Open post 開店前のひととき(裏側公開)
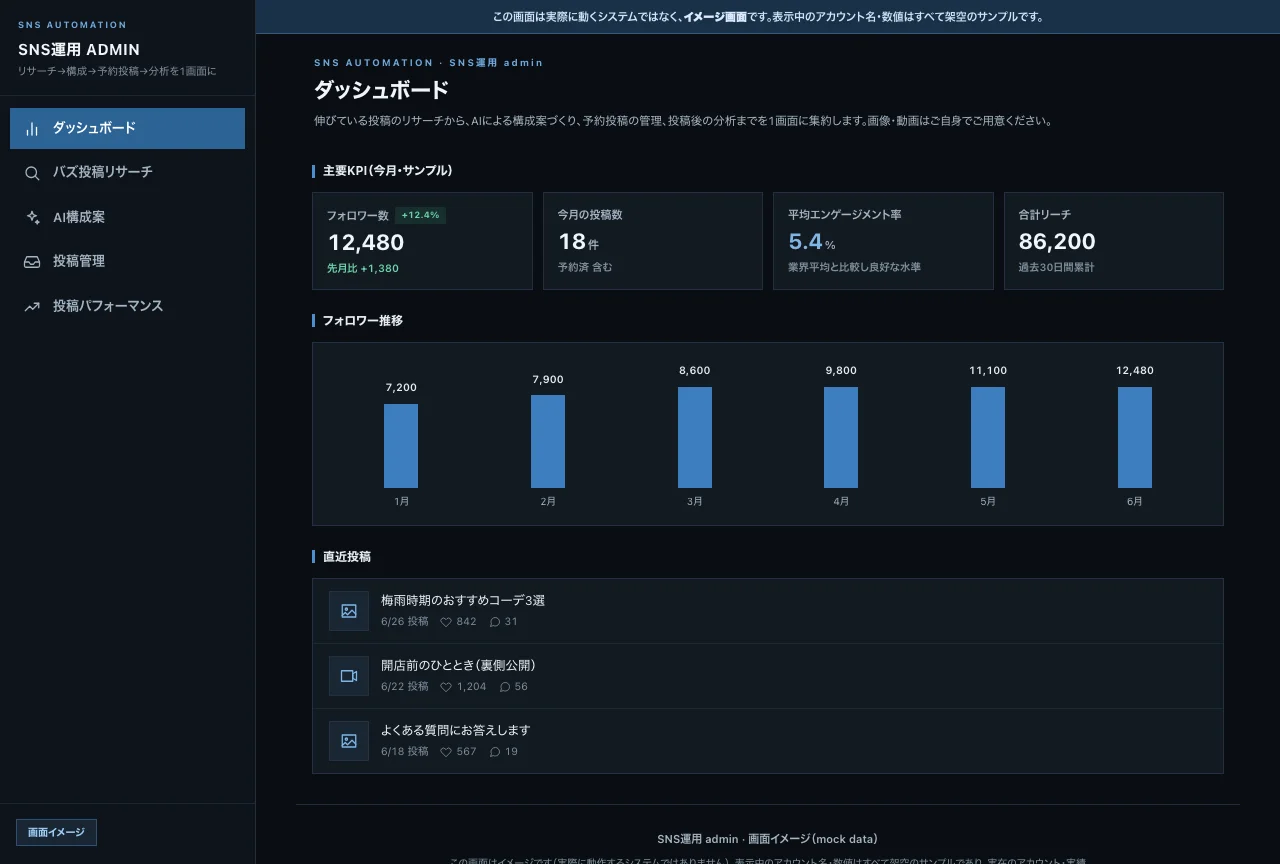Screen dimensions: 1280x864 pyautogui.click(x=768, y=676)
